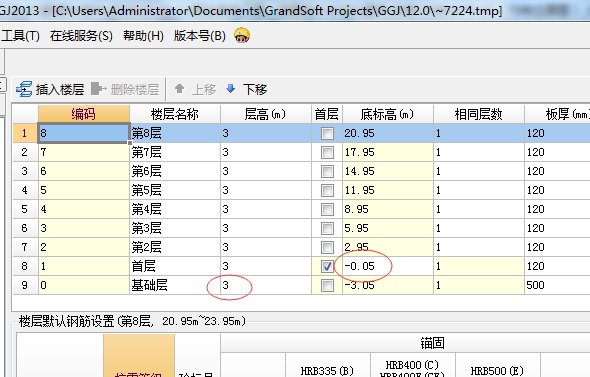The height and width of the screenshot is (377, 590).
Task: Click the 下移 button label
Action: tap(255, 90)
